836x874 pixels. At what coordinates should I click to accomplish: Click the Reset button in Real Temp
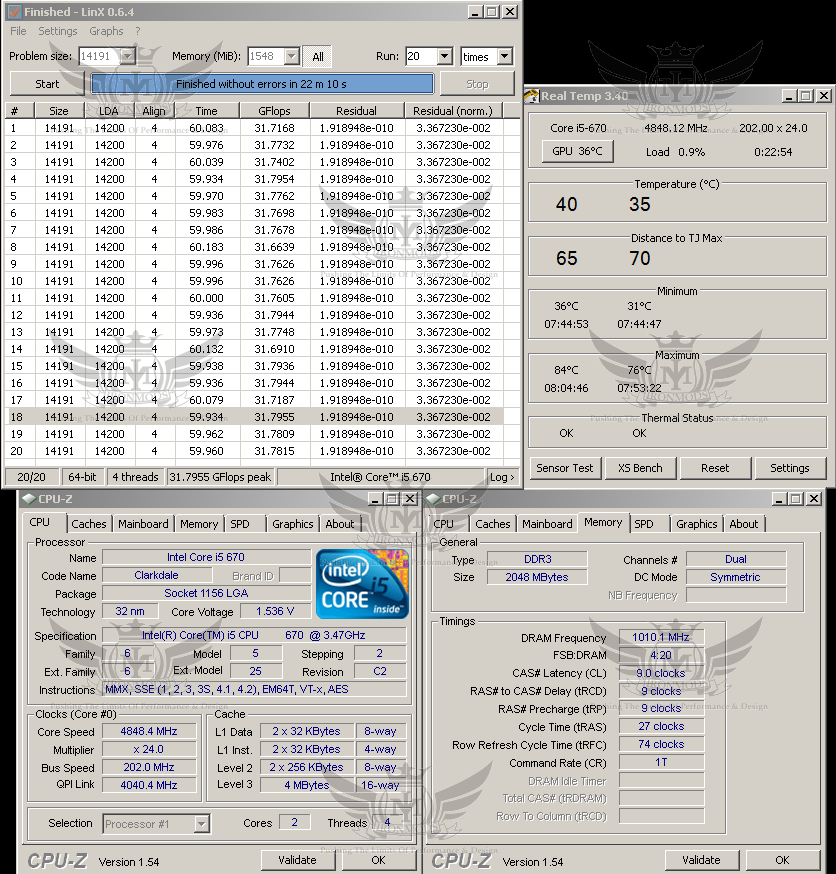(x=715, y=468)
